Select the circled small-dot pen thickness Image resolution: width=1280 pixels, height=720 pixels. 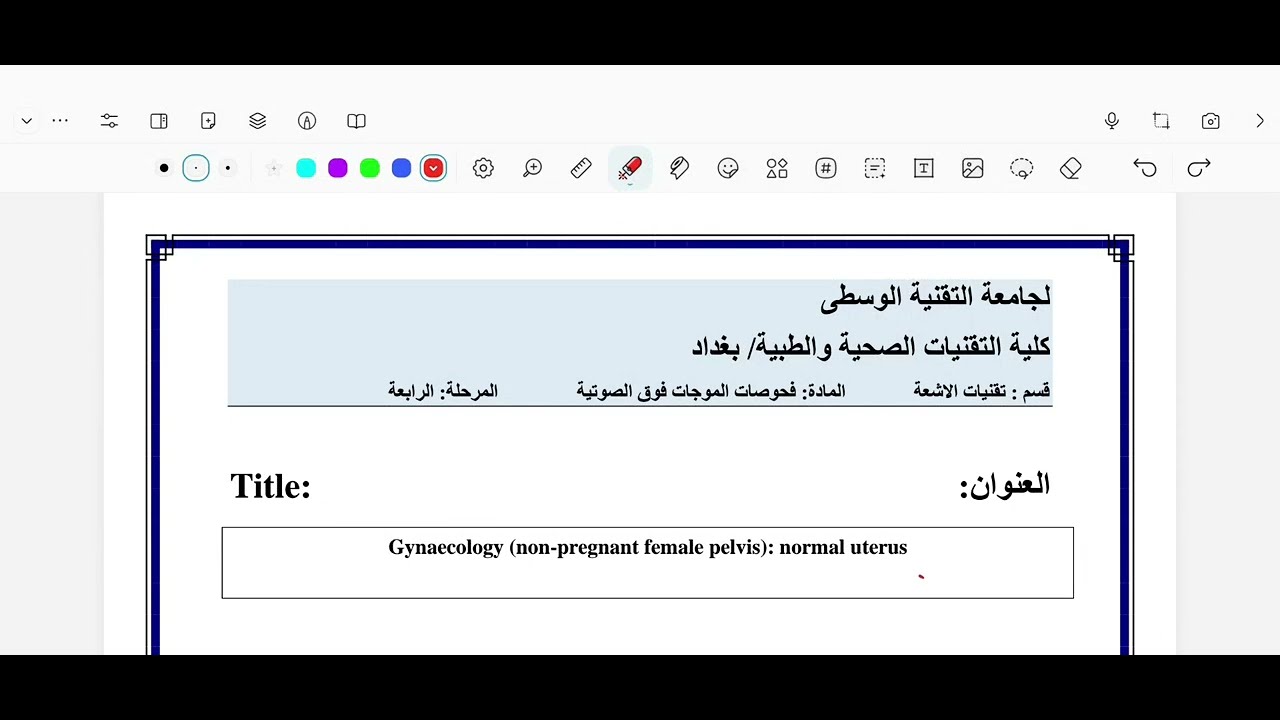pyautogui.click(x=196, y=168)
